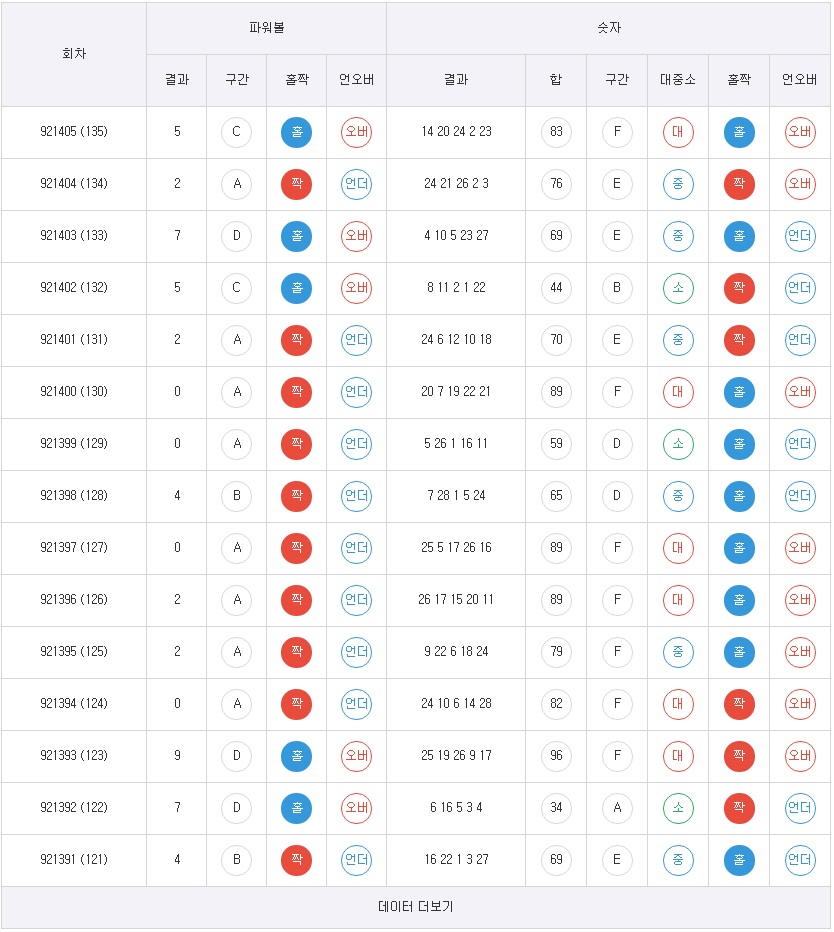Click the 숫자 header group
This screenshot has width=834, height=932.
click(x=609, y=28)
